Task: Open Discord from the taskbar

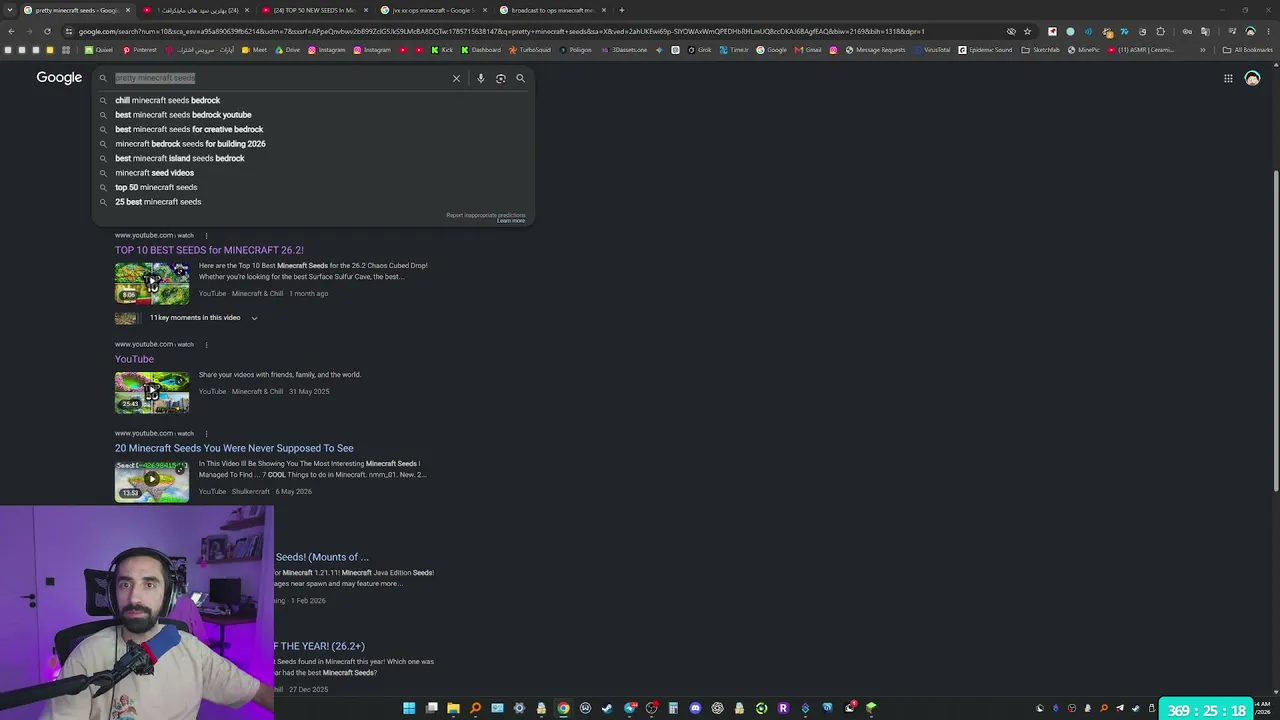Action: point(695,708)
